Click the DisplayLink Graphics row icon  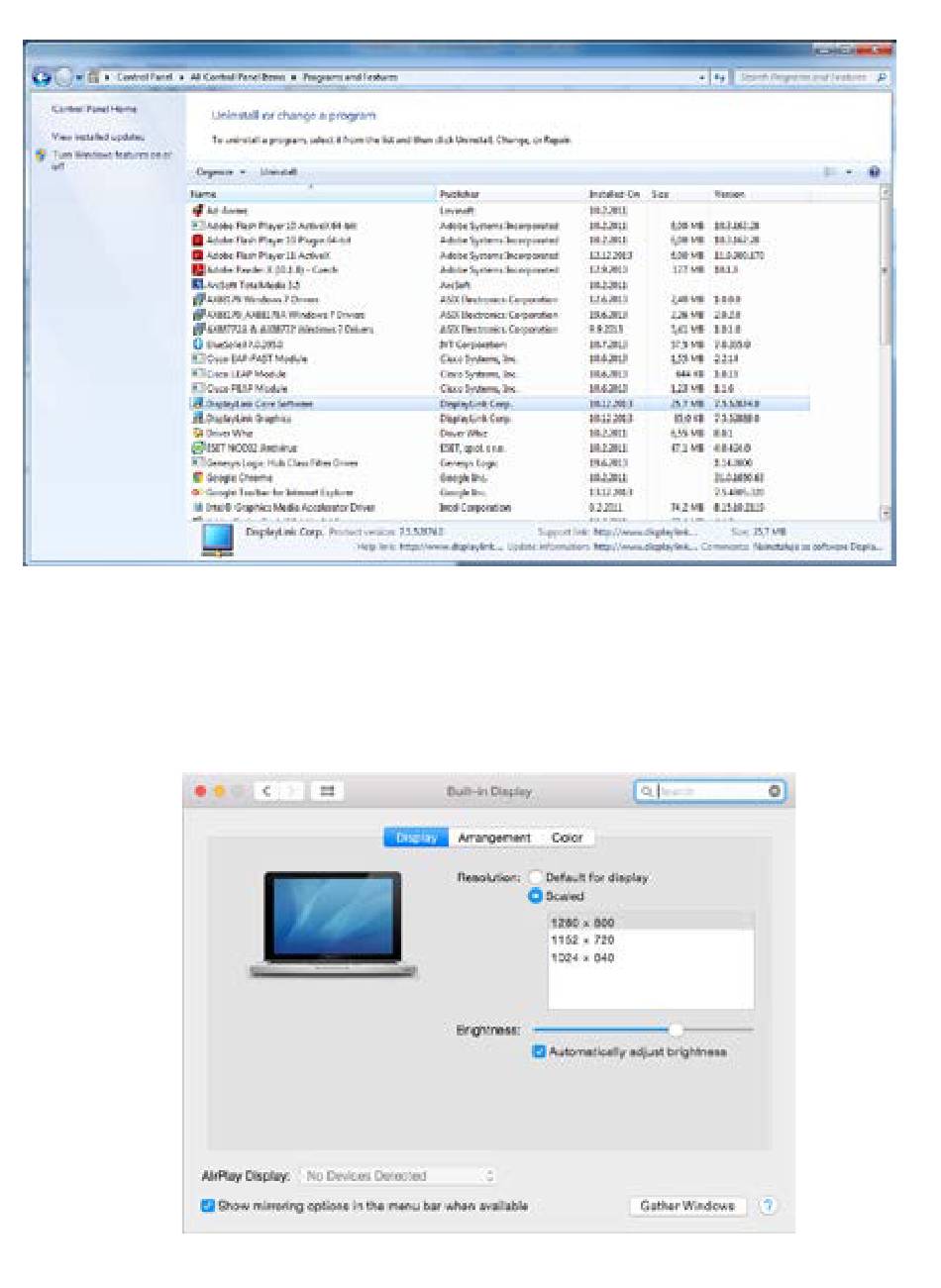click(198, 418)
